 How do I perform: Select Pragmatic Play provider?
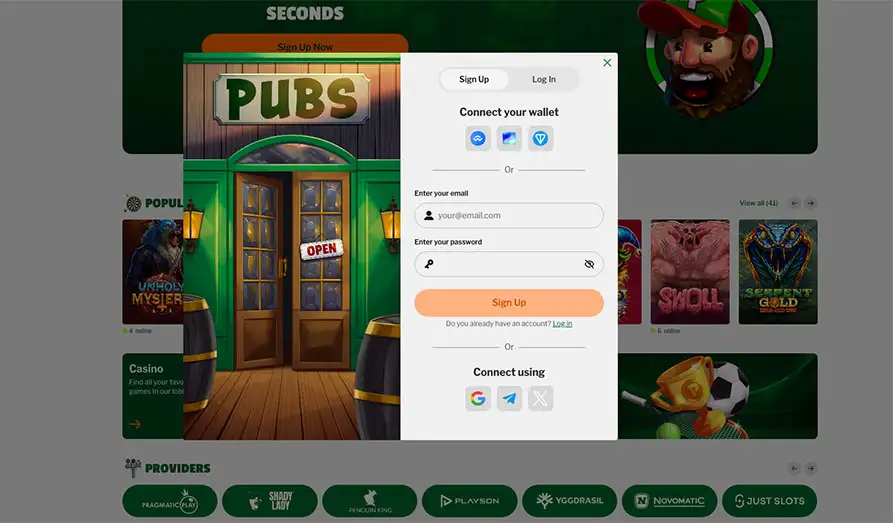click(x=170, y=501)
